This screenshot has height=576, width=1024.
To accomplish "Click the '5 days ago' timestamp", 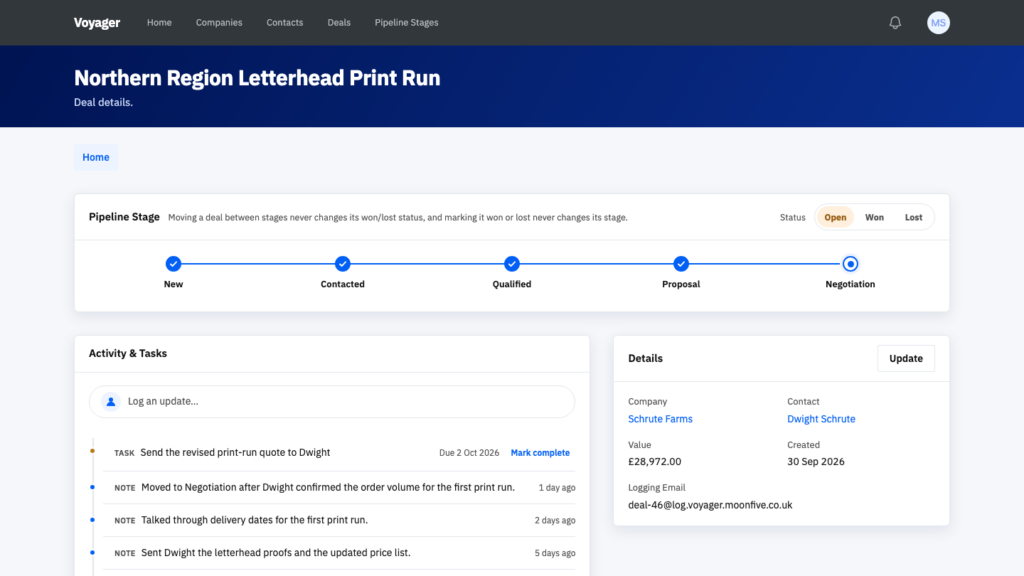I will click(554, 553).
